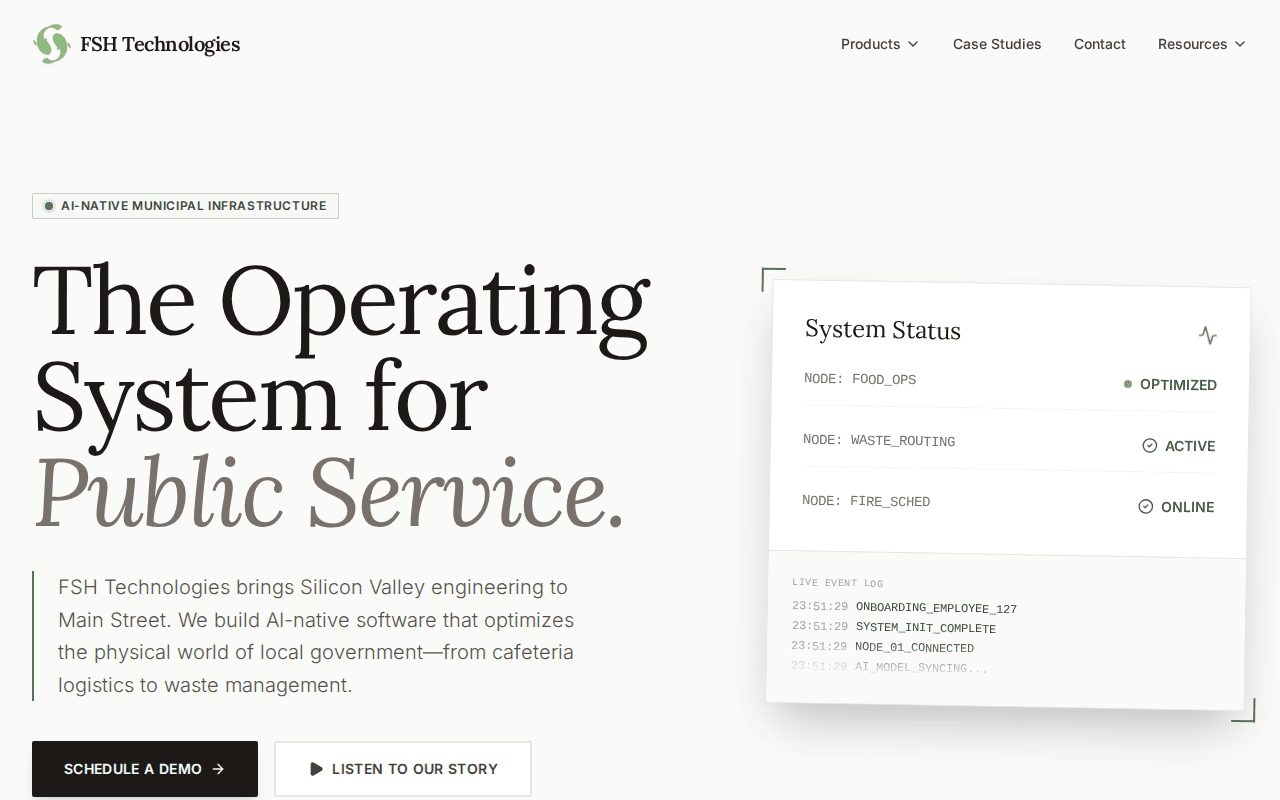Click the checkmark circle icon beside ACTIVE
Screen dimensions: 1280x800
[1150, 445]
